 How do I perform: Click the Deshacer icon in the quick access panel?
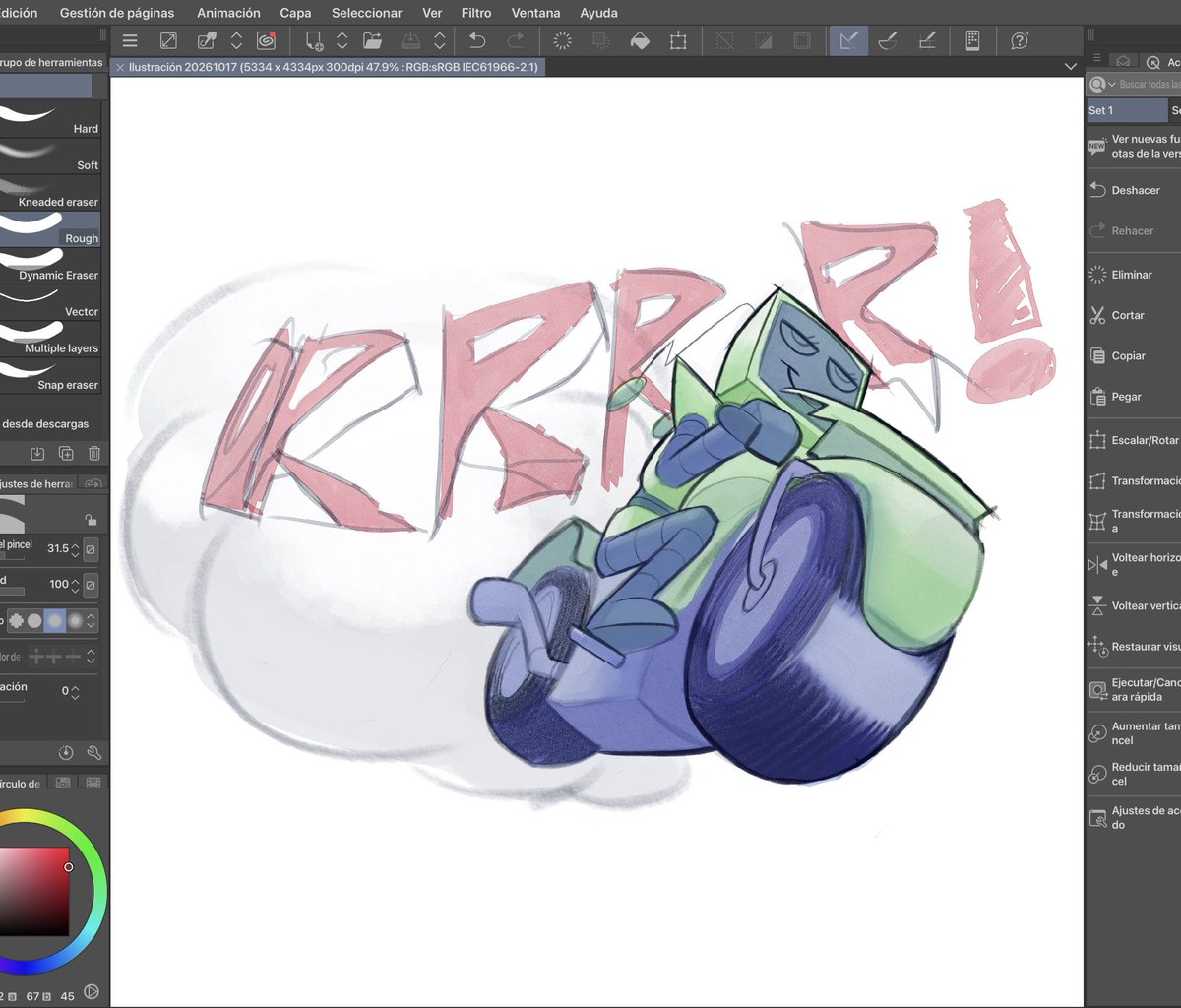1097,190
